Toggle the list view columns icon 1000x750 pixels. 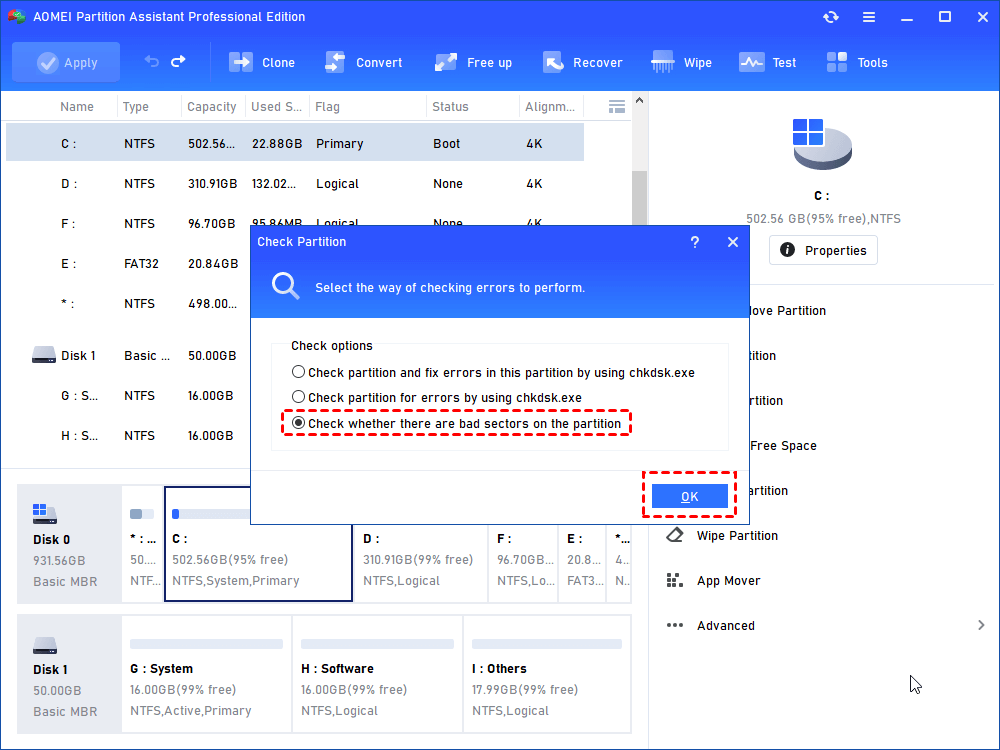click(x=617, y=107)
